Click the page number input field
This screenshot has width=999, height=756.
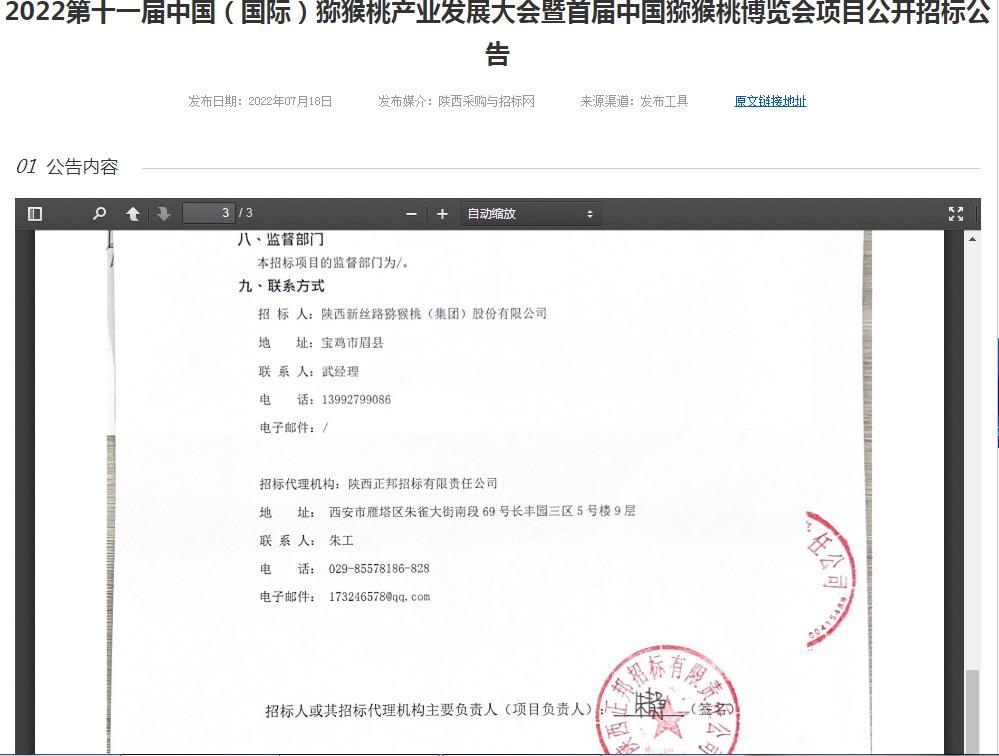point(208,213)
